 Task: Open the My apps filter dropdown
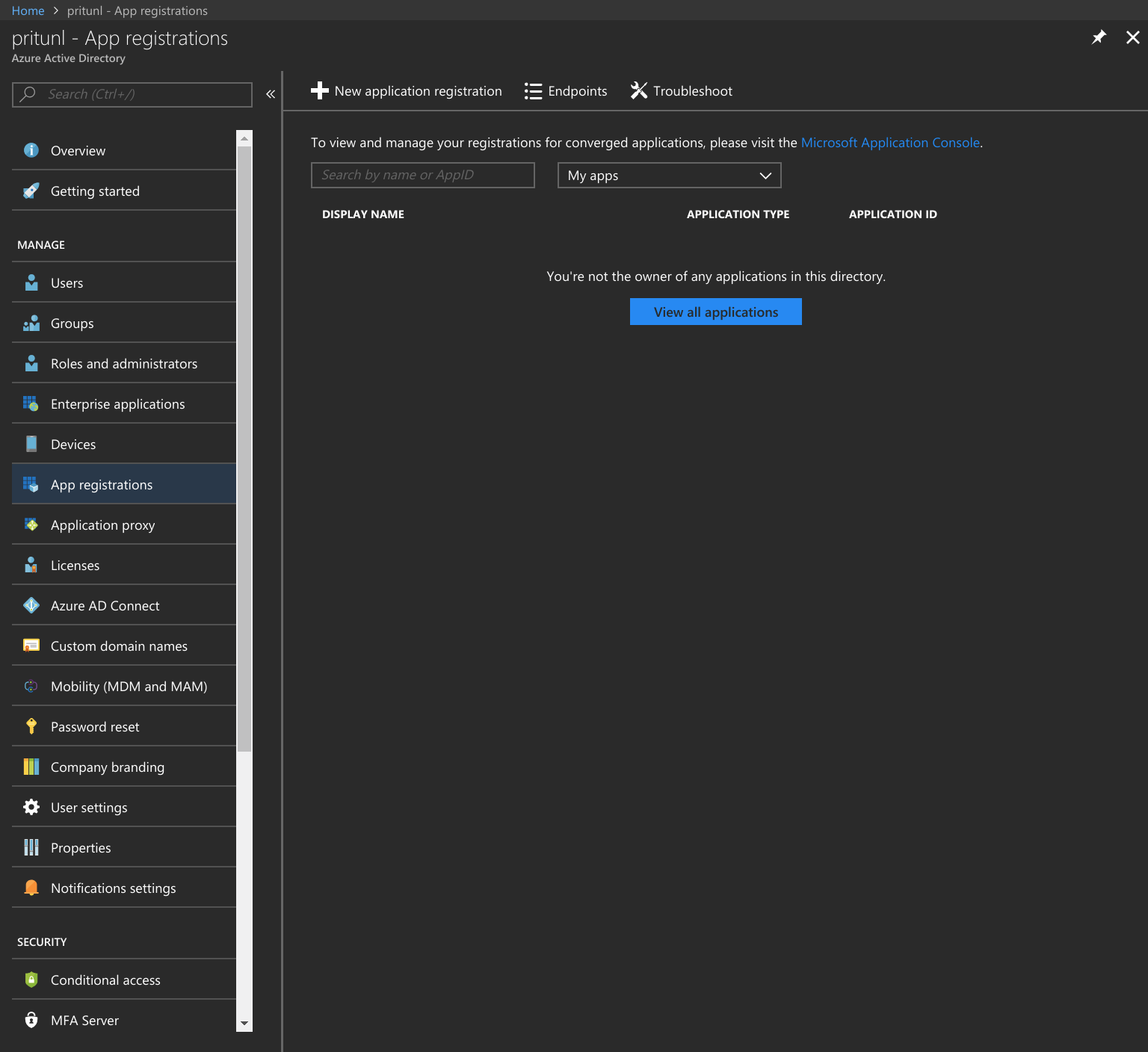[669, 176]
